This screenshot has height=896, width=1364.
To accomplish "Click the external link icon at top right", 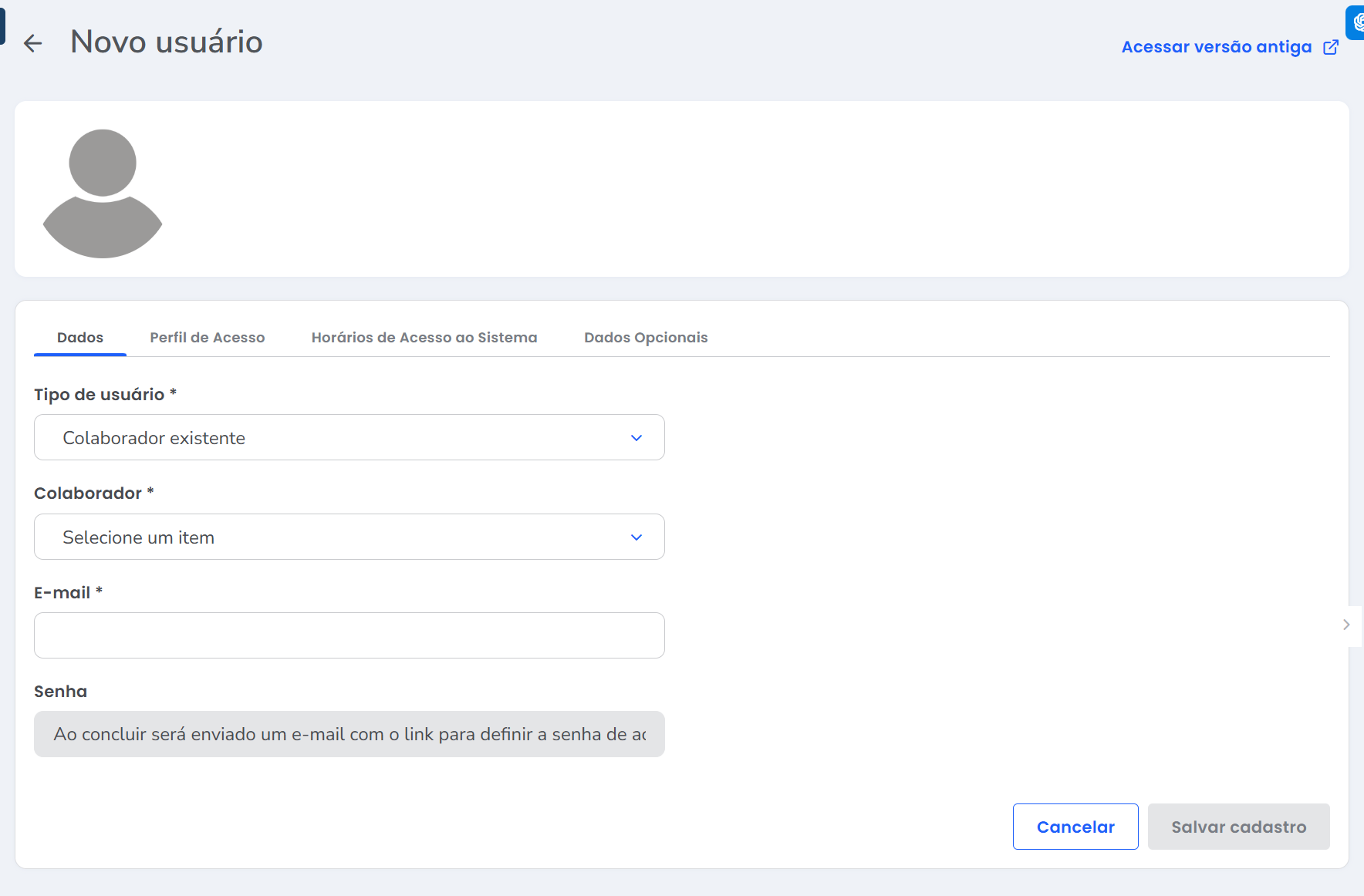I will [1331, 47].
